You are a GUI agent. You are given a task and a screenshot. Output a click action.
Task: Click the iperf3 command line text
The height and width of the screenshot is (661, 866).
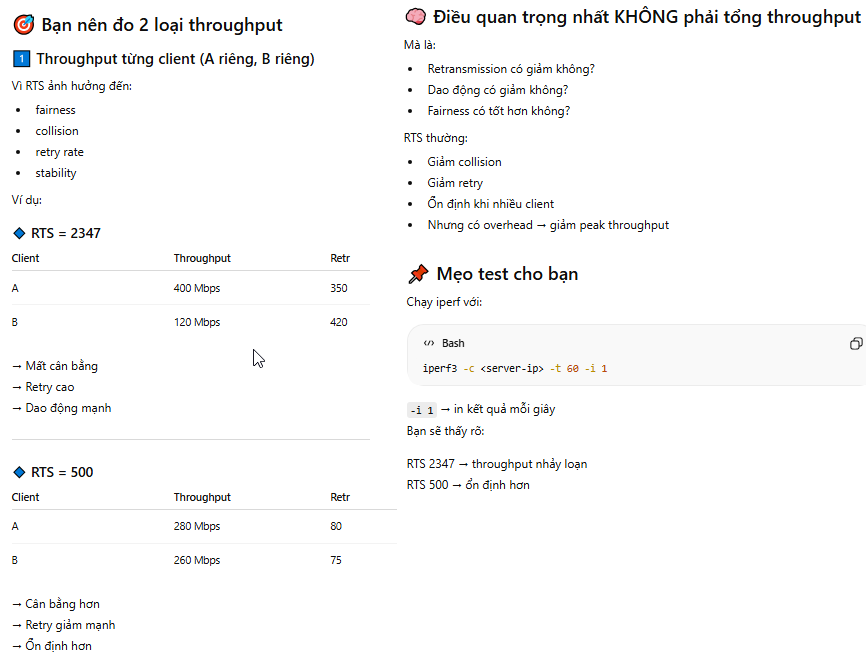point(515,368)
